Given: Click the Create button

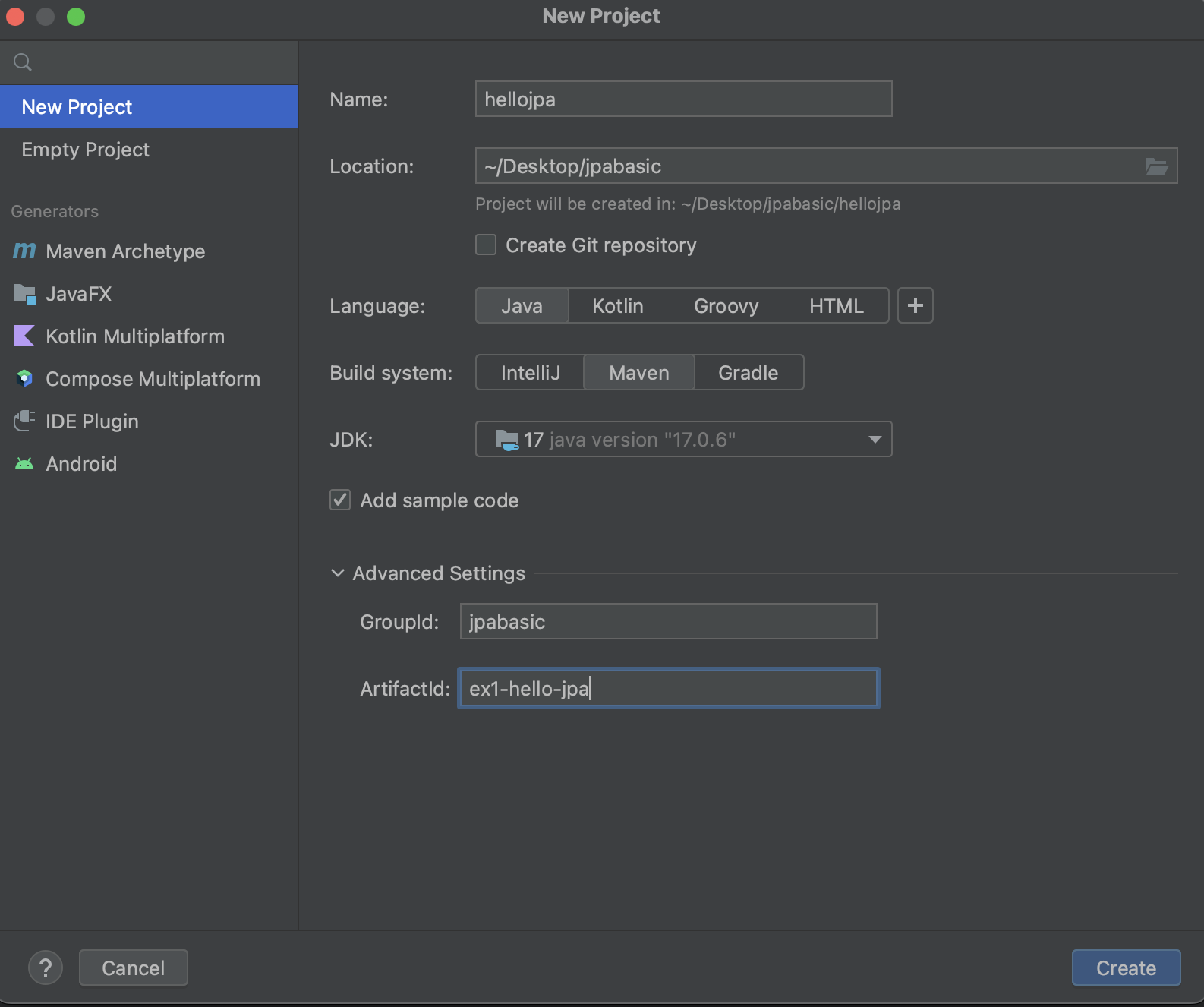Looking at the screenshot, I should coord(1126,968).
